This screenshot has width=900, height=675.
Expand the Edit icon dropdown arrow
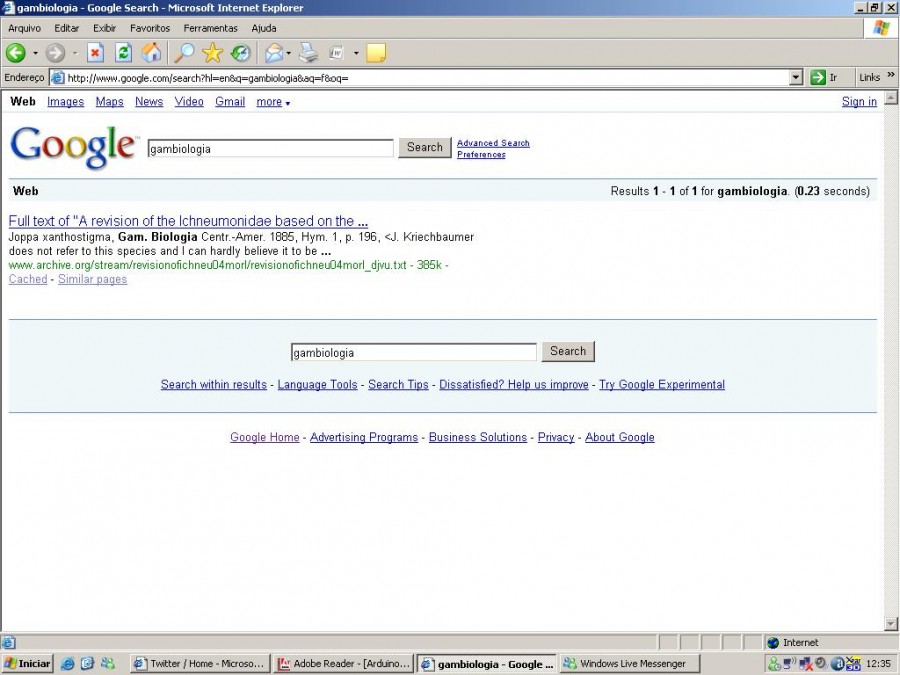click(356, 53)
